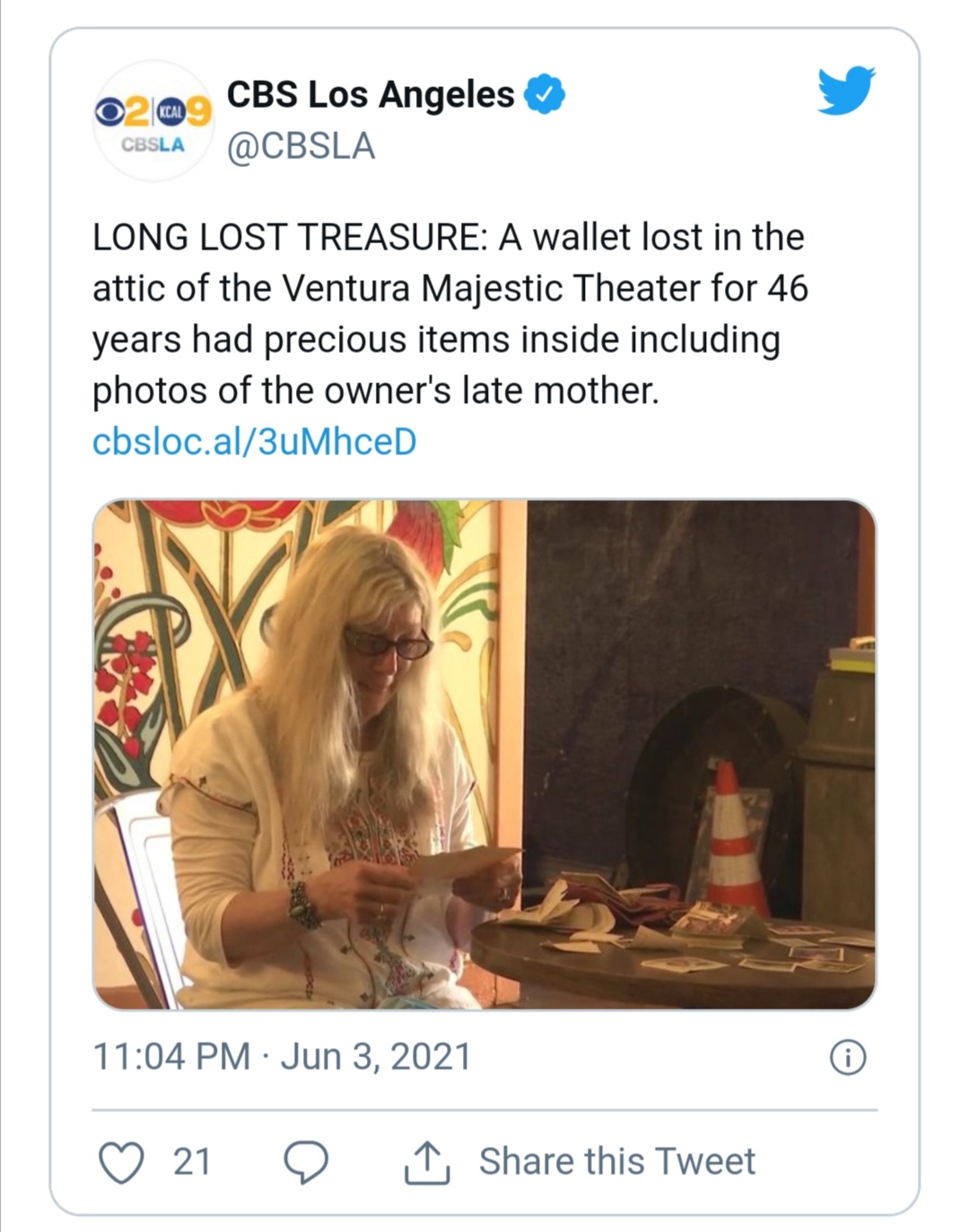This screenshot has height=1232, width=969.
Task: Open the tweet info circle icon
Action: [848, 1058]
